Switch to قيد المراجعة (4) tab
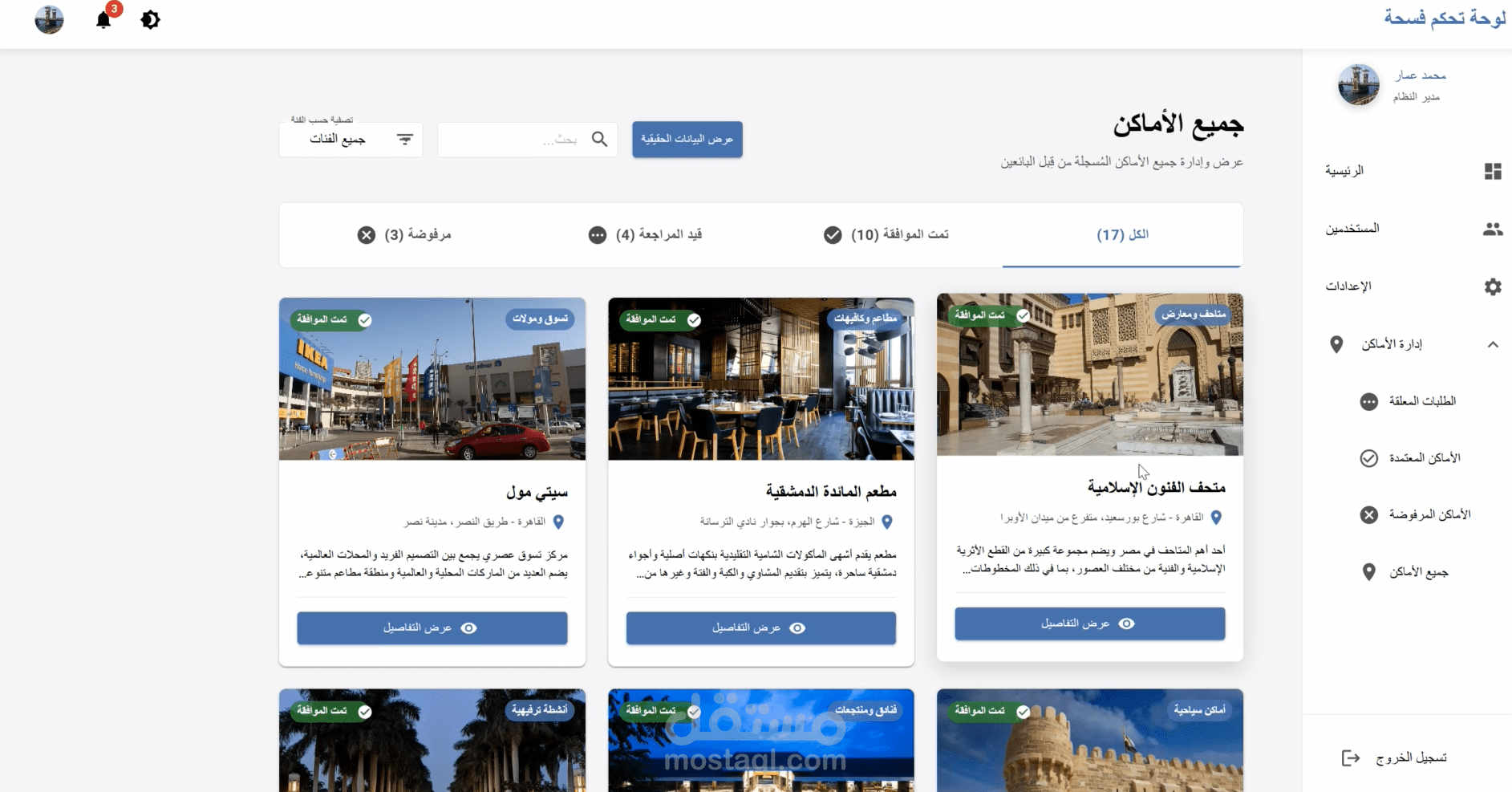This screenshot has width=1512, height=792. pos(645,234)
